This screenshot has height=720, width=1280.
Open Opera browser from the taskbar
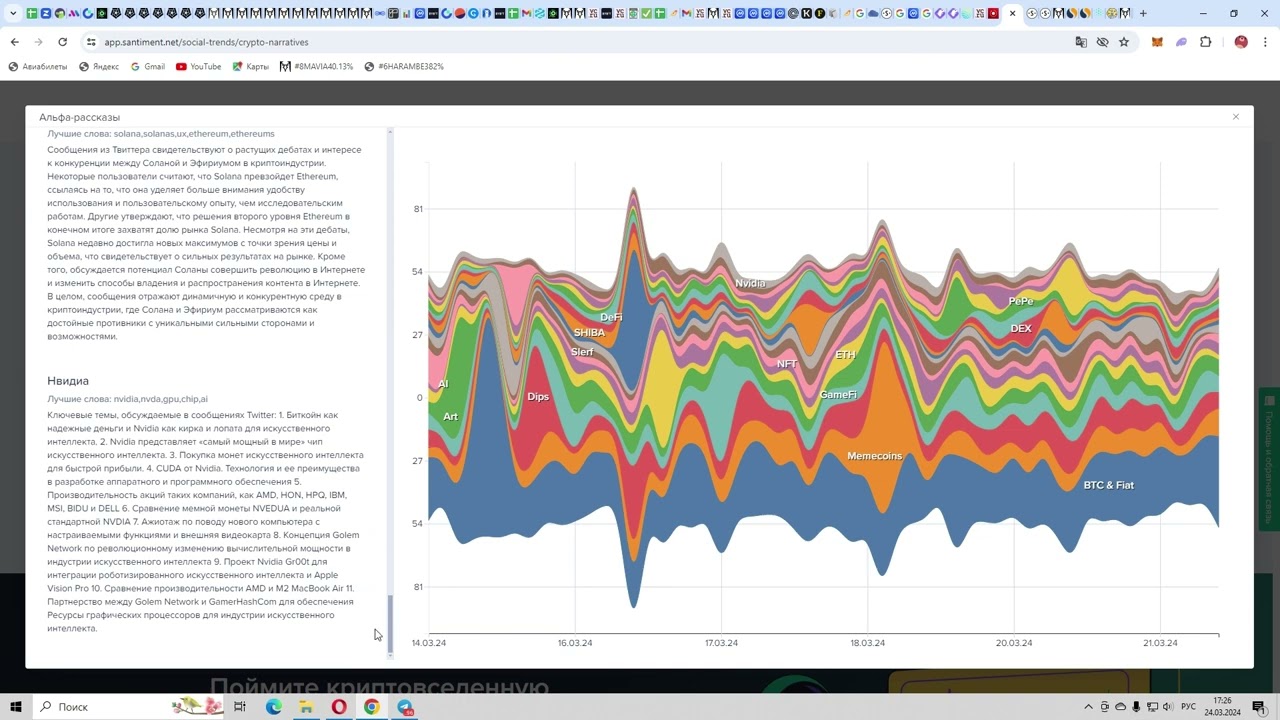click(x=339, y=707)
